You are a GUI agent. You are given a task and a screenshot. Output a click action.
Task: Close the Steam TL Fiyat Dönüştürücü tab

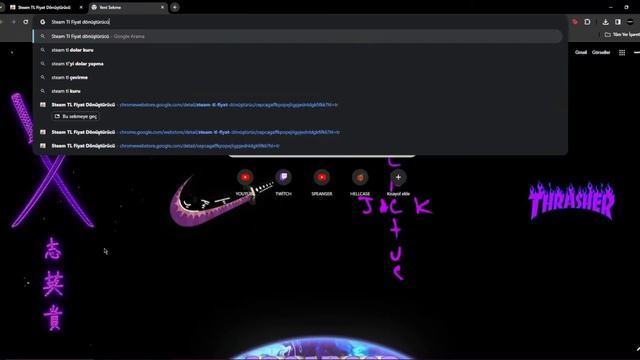pyautogui.click(x=81, y=7)
